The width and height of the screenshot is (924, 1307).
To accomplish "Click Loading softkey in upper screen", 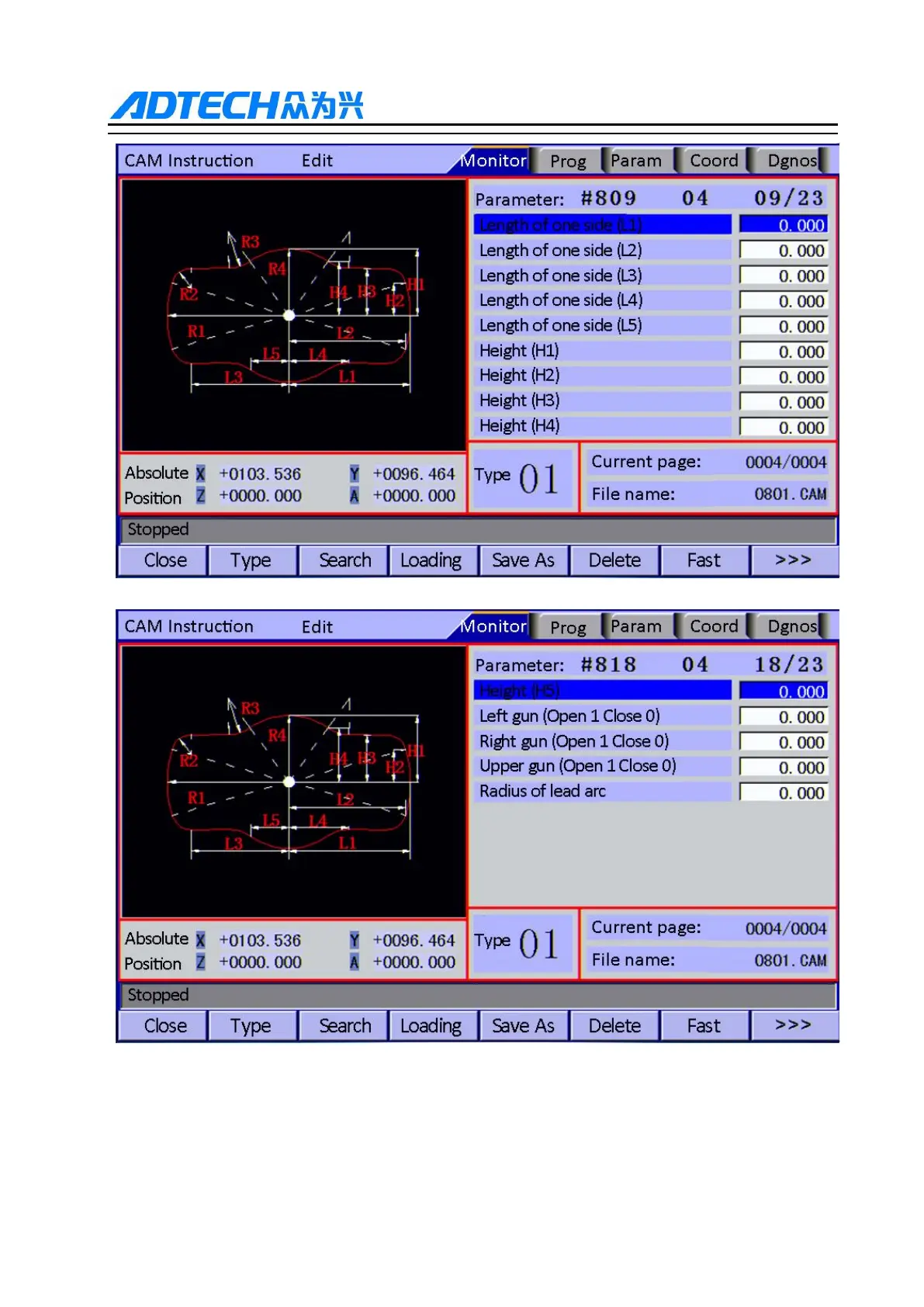I will pyautogui.click(x=433, y=560).
